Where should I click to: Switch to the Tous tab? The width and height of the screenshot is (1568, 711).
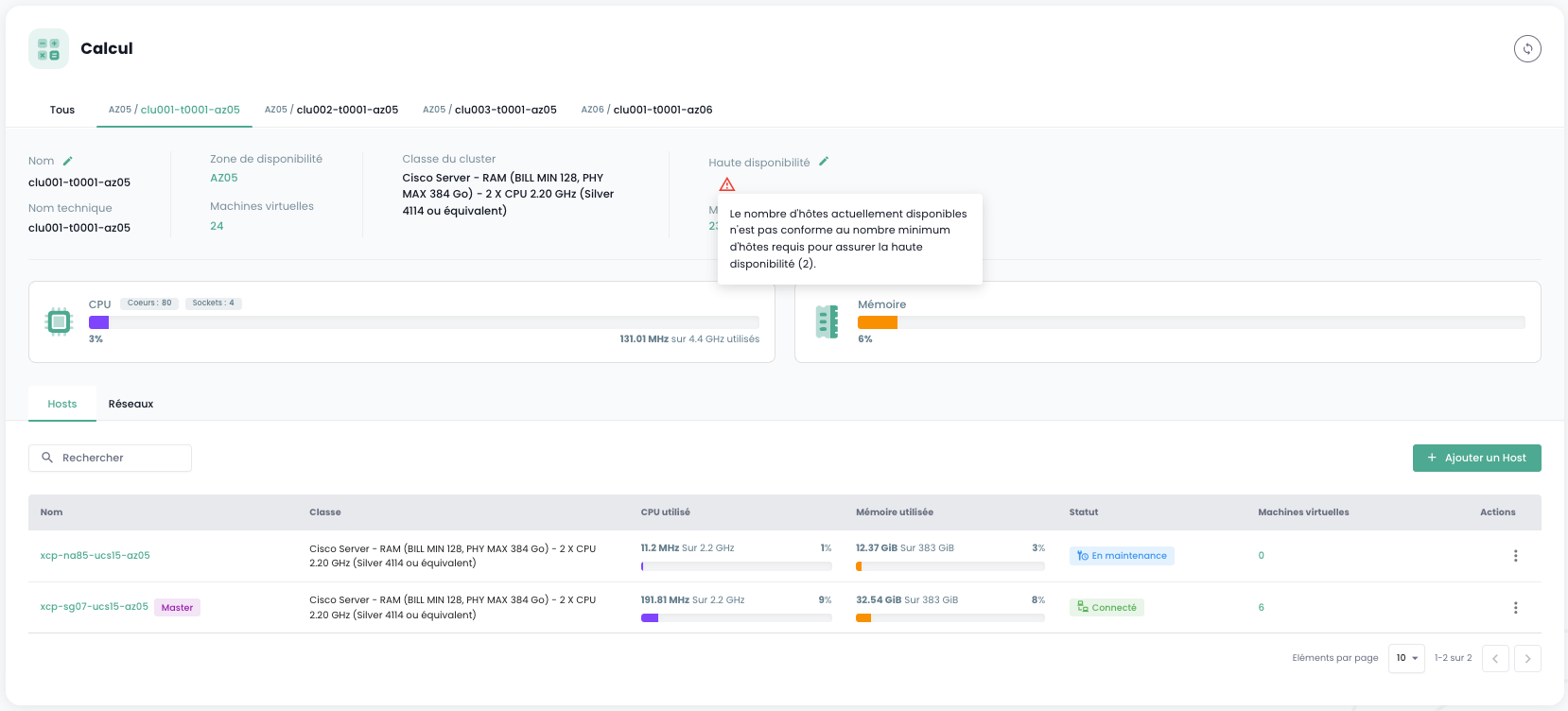(x=62, y=110)
